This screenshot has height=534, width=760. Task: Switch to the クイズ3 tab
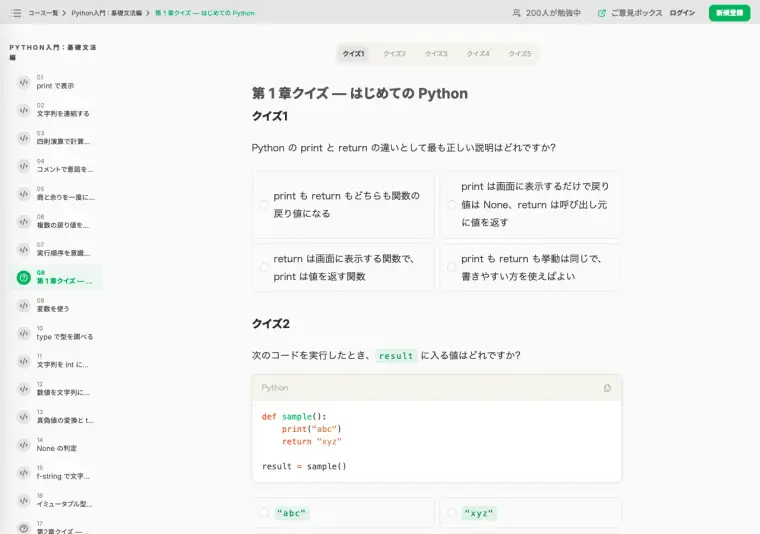point(436,54)
